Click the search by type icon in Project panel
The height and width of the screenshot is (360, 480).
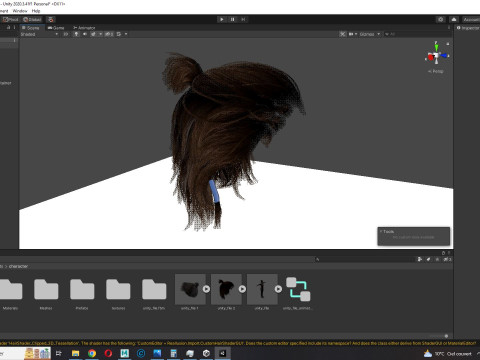tap(420, 259)
